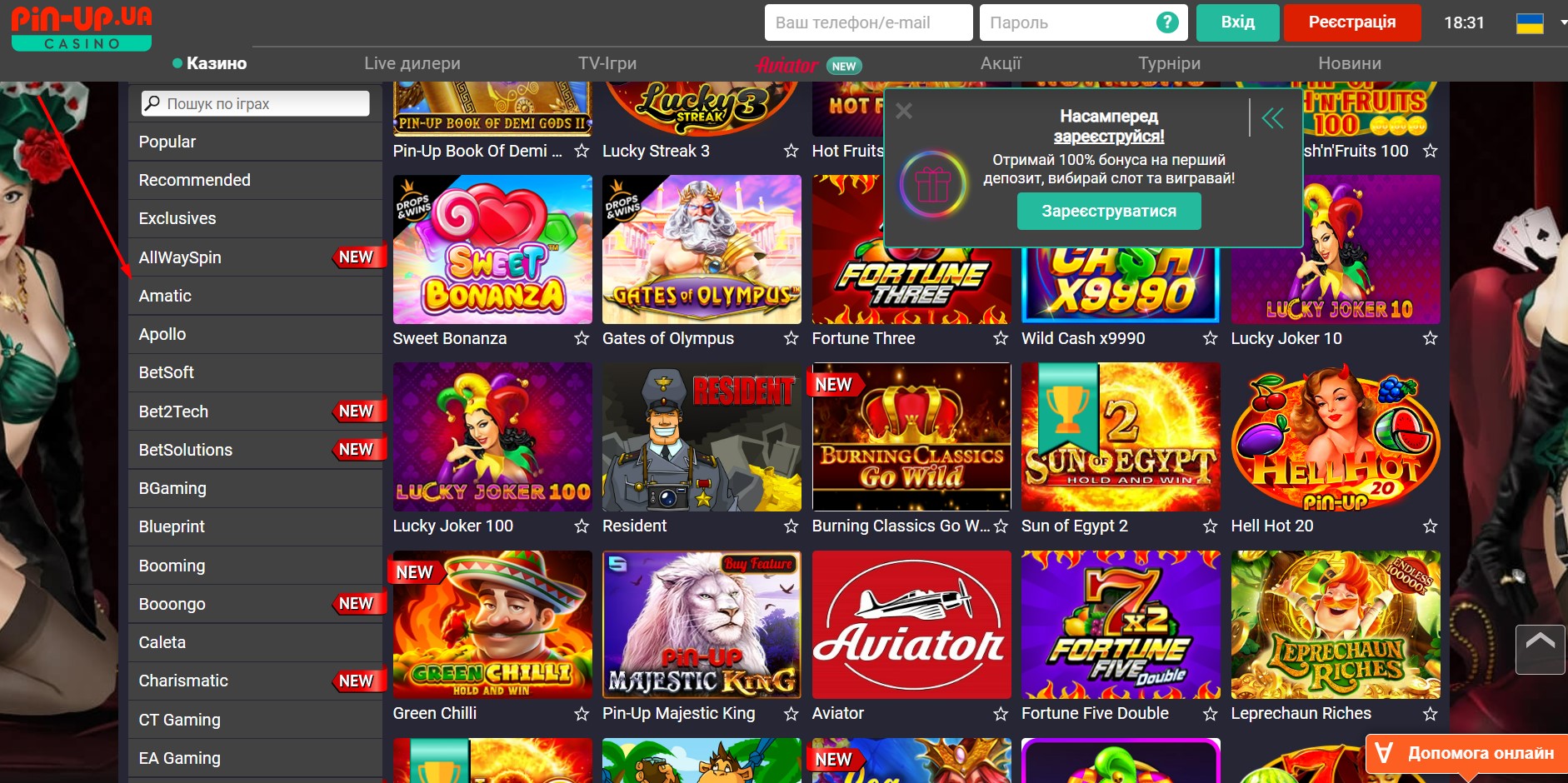Select the CT Gaming provider
The width and height of the screenshot is (1568, 783).
coord(256,720)
